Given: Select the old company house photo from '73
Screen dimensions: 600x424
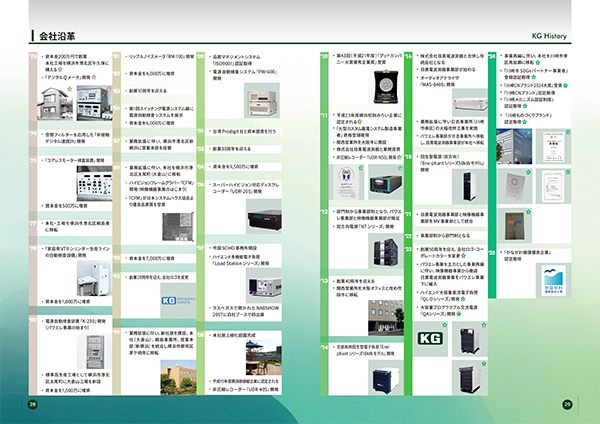Looking at the screenshot, I should click(55, 103).
